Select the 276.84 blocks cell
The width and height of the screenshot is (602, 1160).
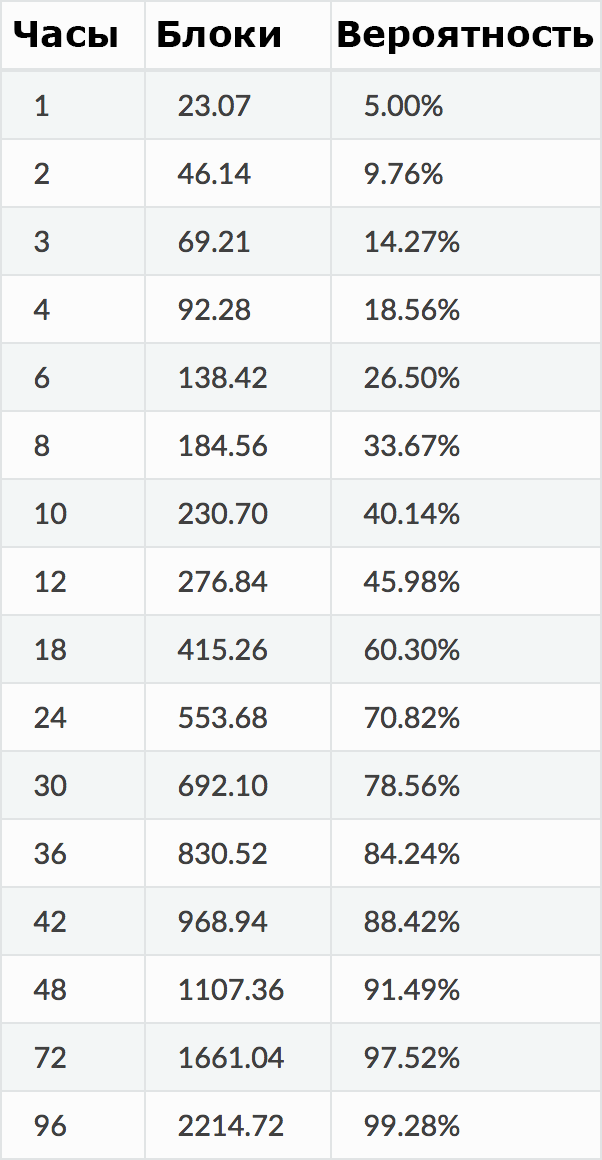(x=237, y=581)
